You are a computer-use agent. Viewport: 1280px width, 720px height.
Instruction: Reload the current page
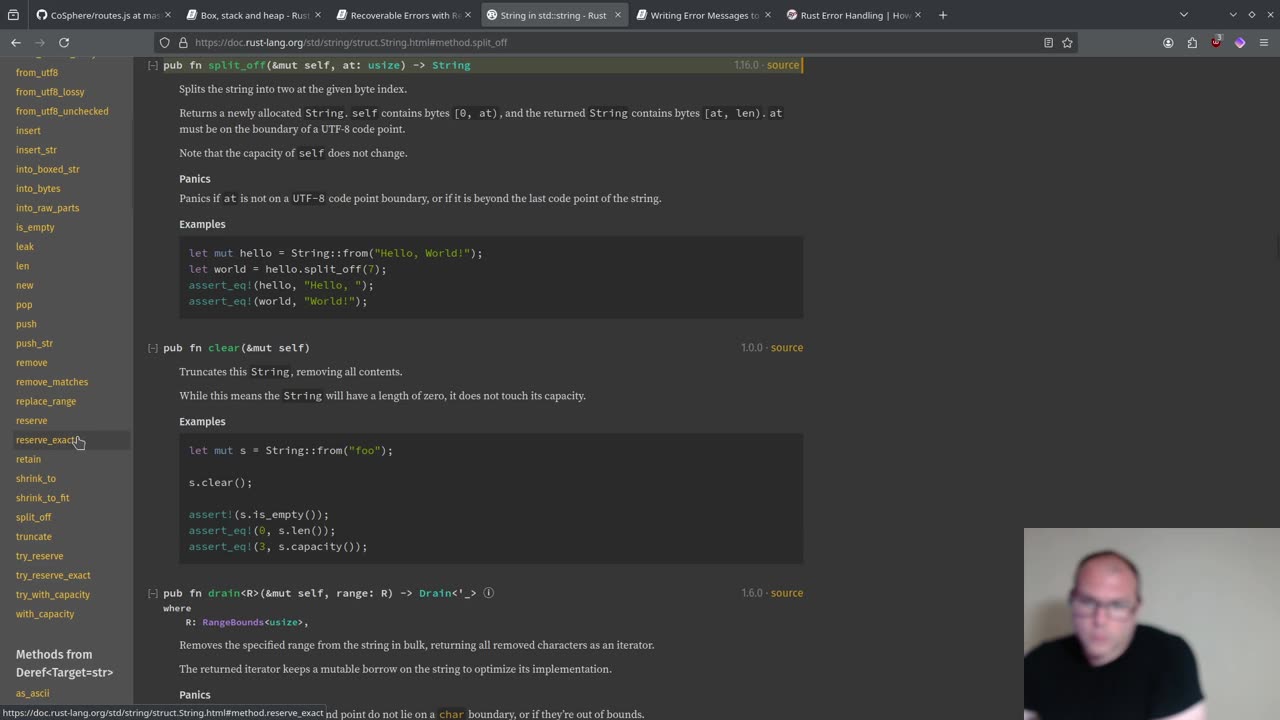[64, 43]
